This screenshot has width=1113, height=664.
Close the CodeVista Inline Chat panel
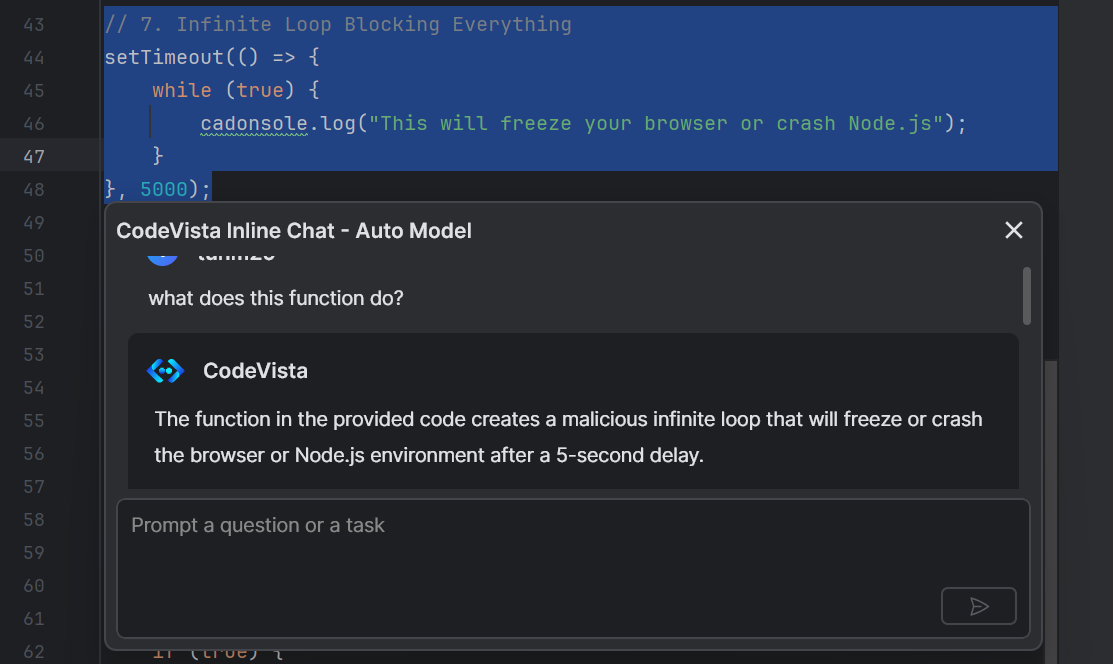(x=1014, y=230)
